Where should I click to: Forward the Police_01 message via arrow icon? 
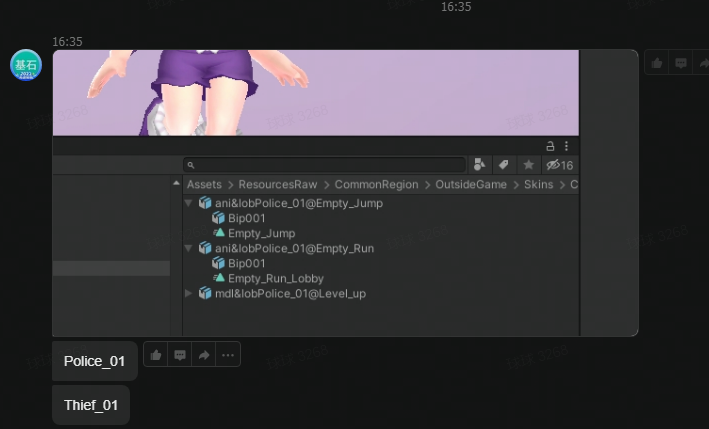(204, 355)
